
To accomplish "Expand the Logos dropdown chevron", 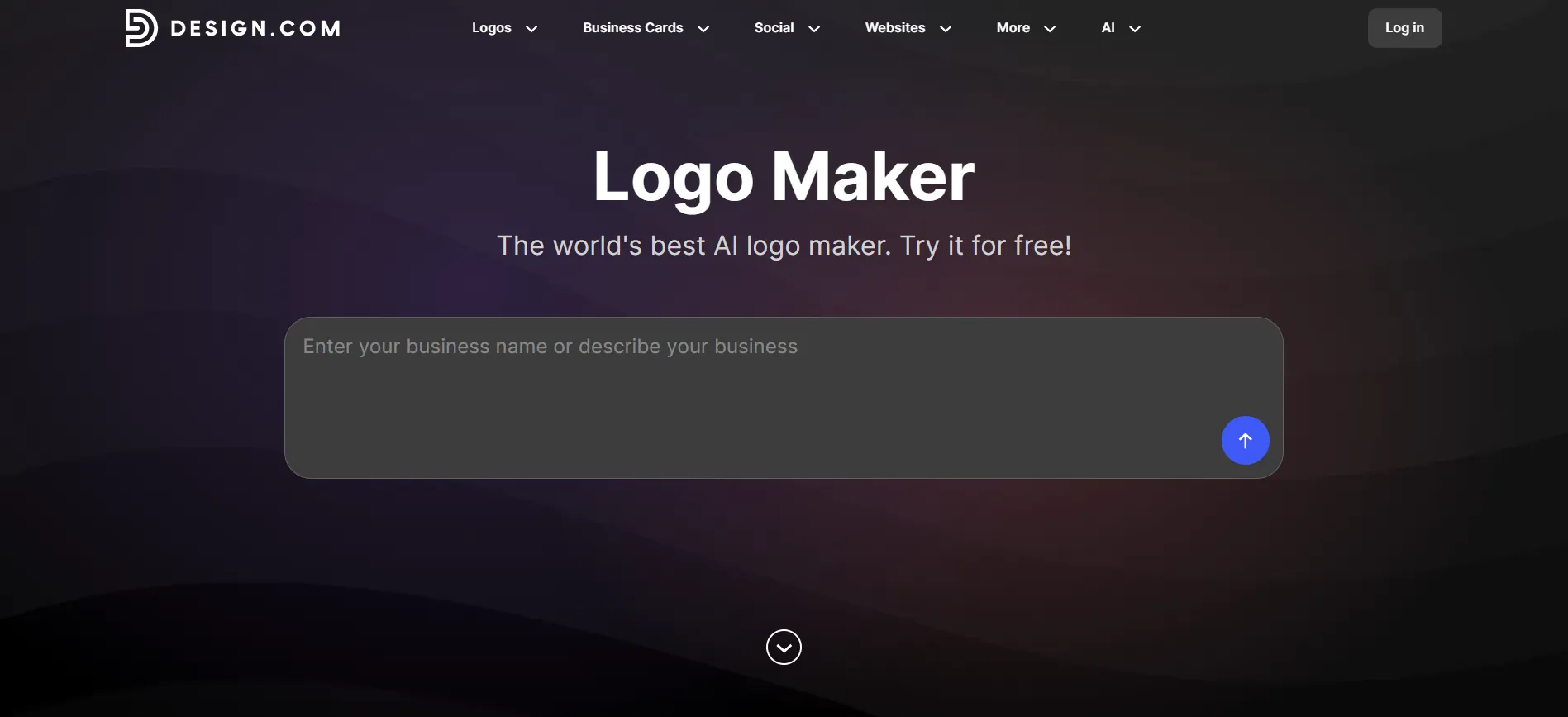I will coord(531,29).
